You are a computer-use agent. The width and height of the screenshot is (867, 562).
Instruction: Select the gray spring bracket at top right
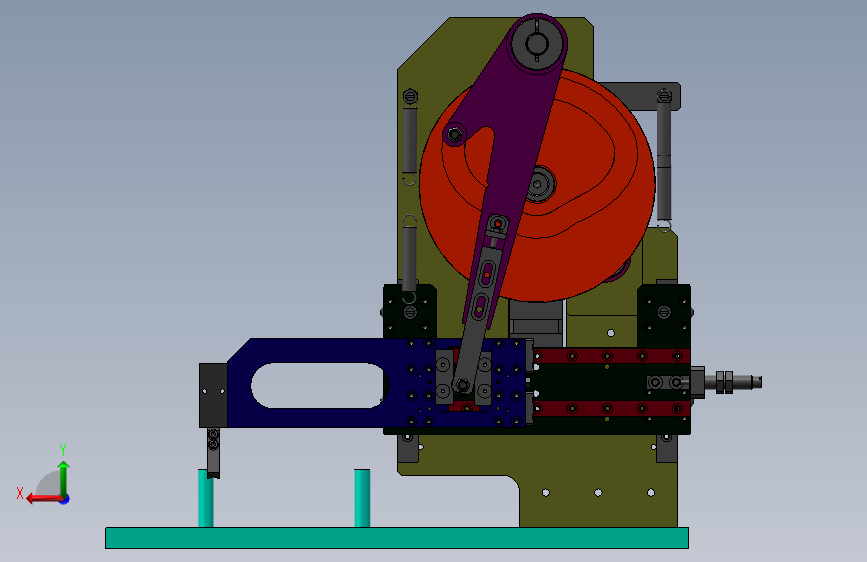641,96
